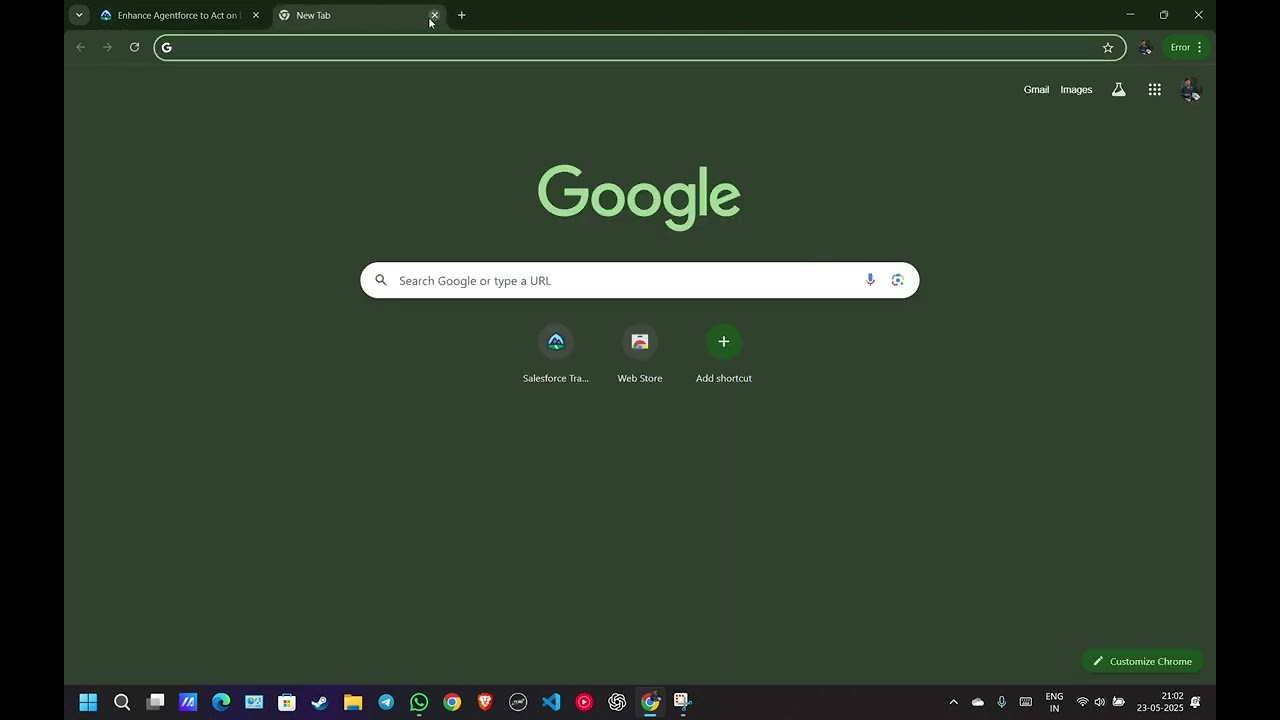Open the Error menu button in Chrome

[1187, 47]
